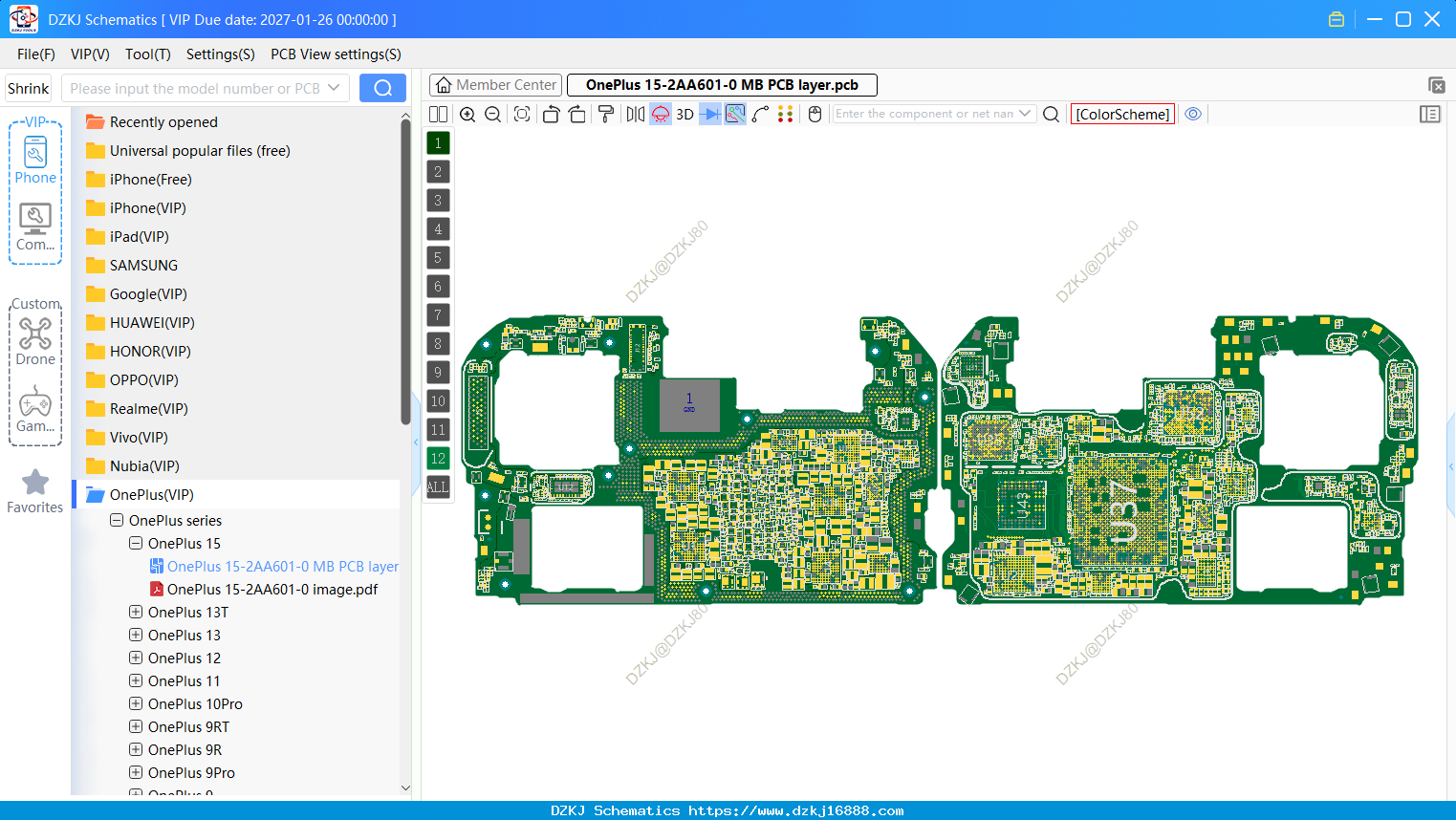Switch to 3D view
Viewport: 1456px width, 820px height.
(685, 114)
